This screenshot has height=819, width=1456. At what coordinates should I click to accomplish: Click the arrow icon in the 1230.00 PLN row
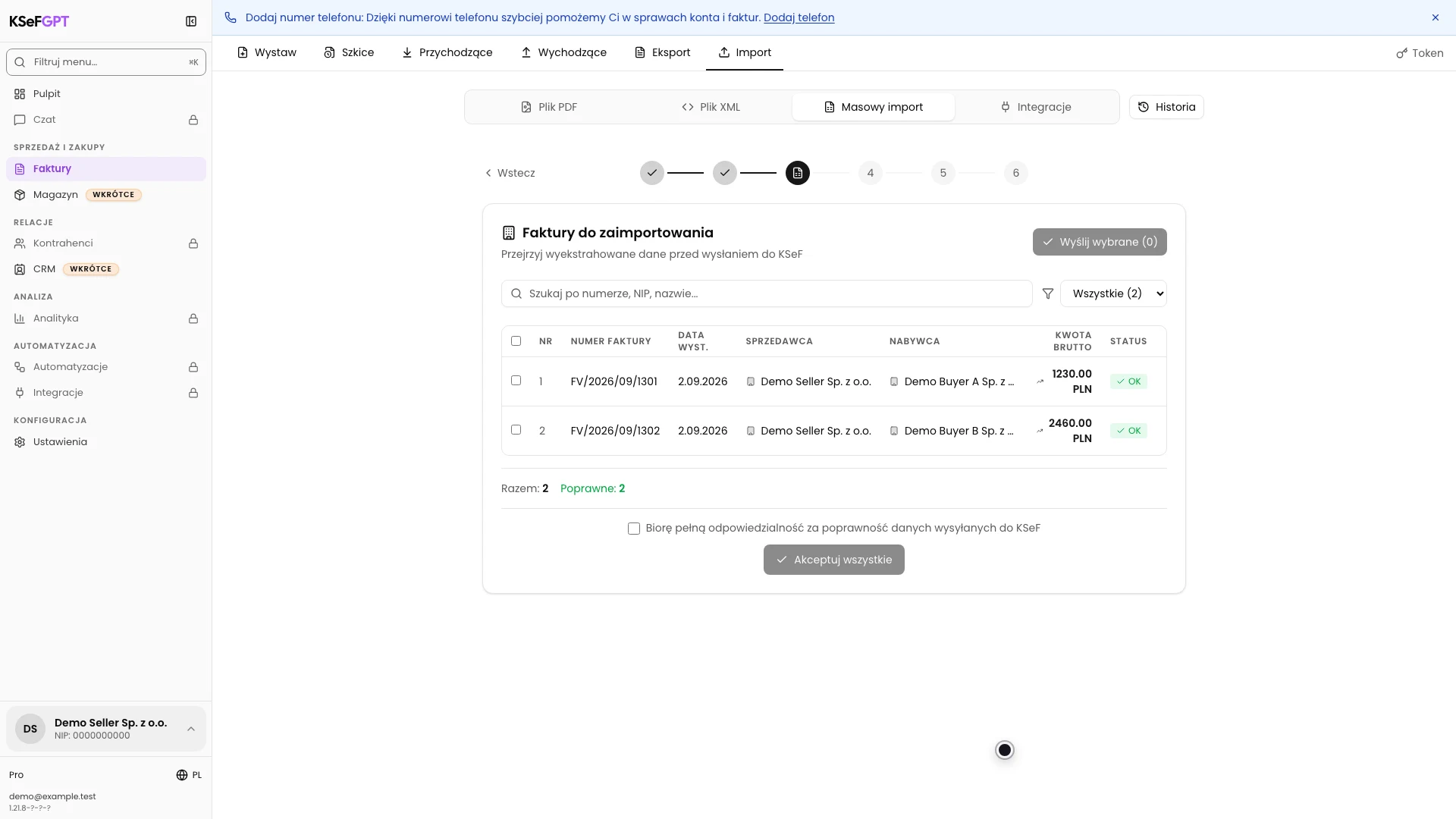click(1040, 381)
